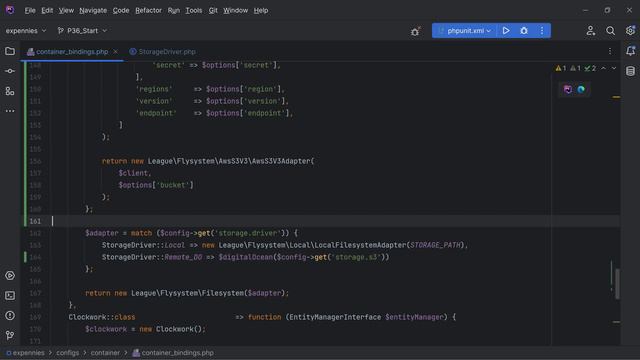Screen dimensions: 640x360
Task: Open the Edit menu
Action: [47, 10]
